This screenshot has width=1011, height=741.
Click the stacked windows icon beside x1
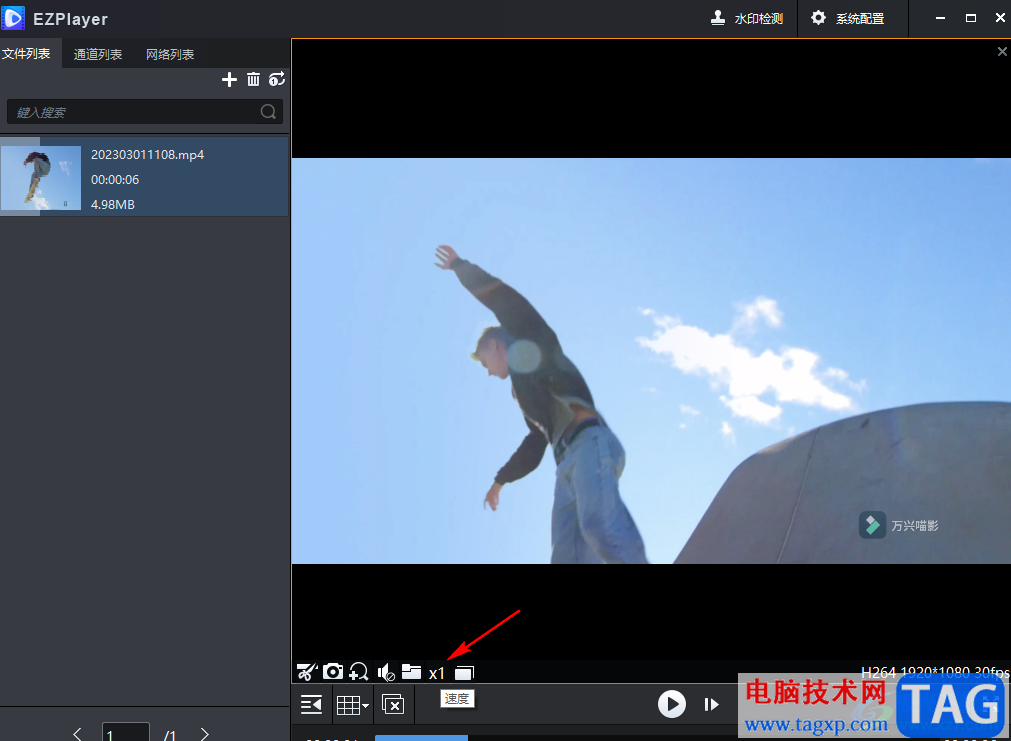pyautogui.click(x=464, y=673)
